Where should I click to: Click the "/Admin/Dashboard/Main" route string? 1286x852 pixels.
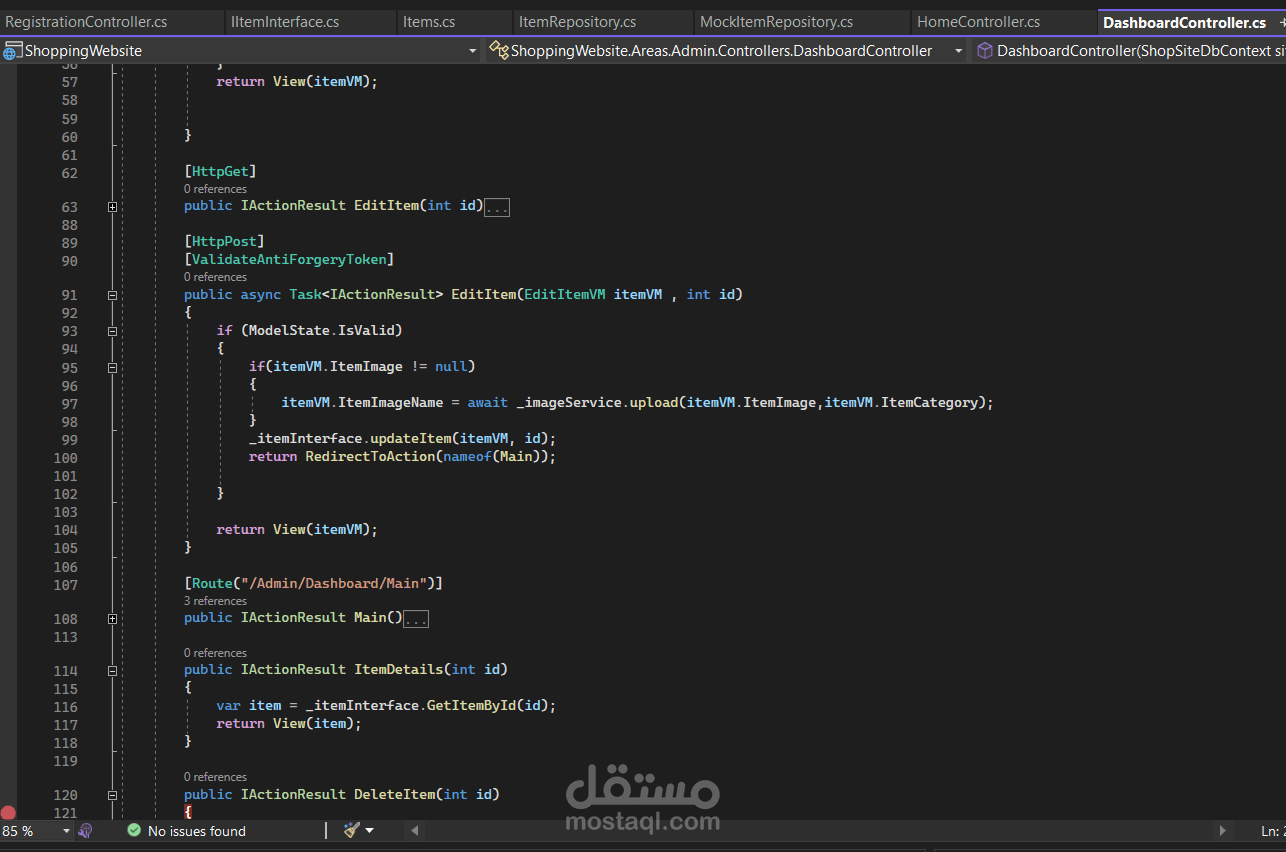(334, 583)
